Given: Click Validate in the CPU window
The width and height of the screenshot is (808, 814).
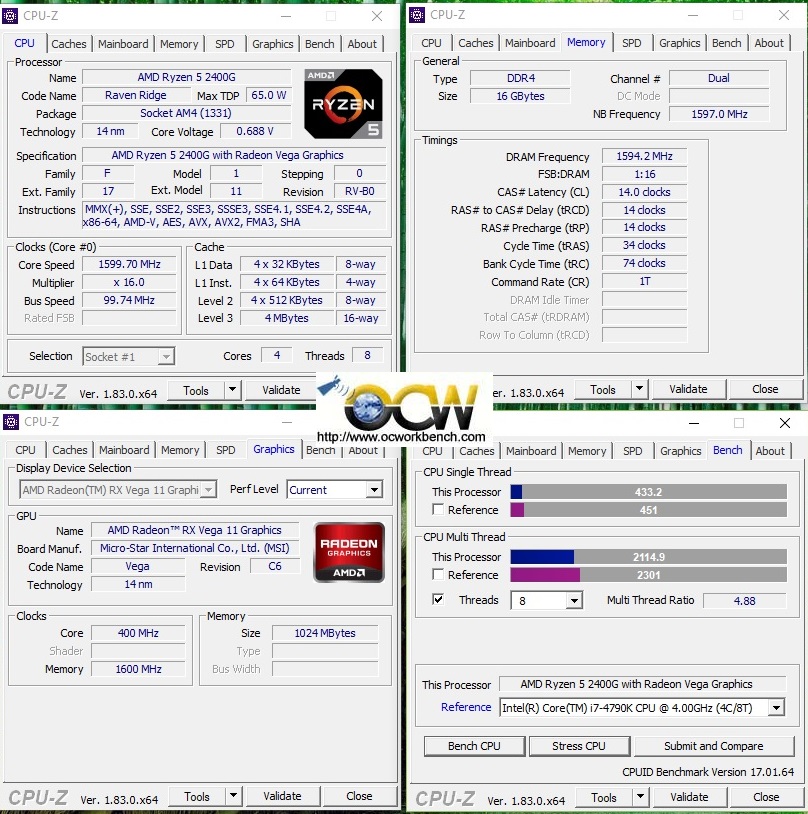Looking at the screenshot, I should pyautogui.click(x=281, y=390).
